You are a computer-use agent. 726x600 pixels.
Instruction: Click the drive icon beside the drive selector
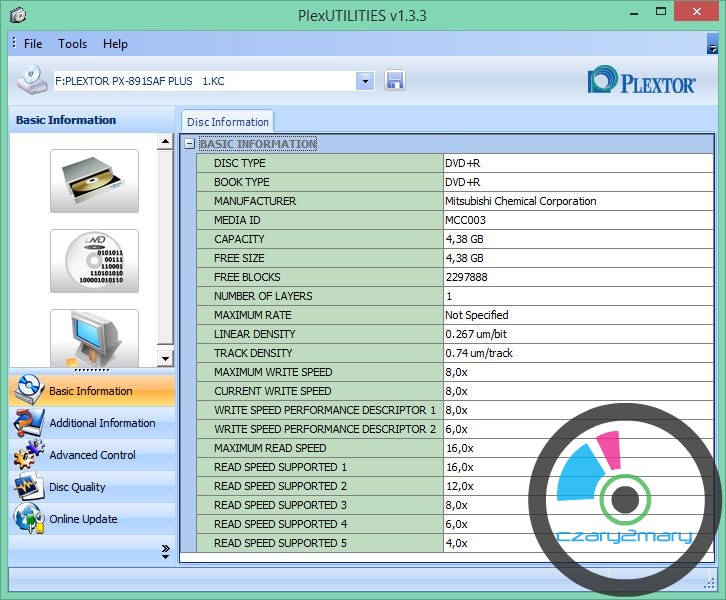(31, 80)
